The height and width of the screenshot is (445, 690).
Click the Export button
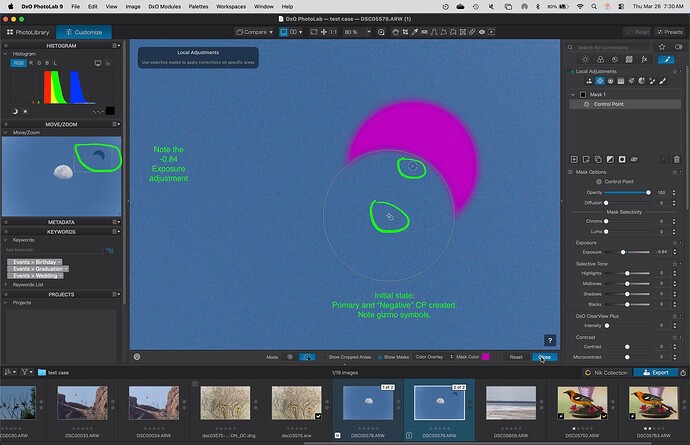pos(656,372)
